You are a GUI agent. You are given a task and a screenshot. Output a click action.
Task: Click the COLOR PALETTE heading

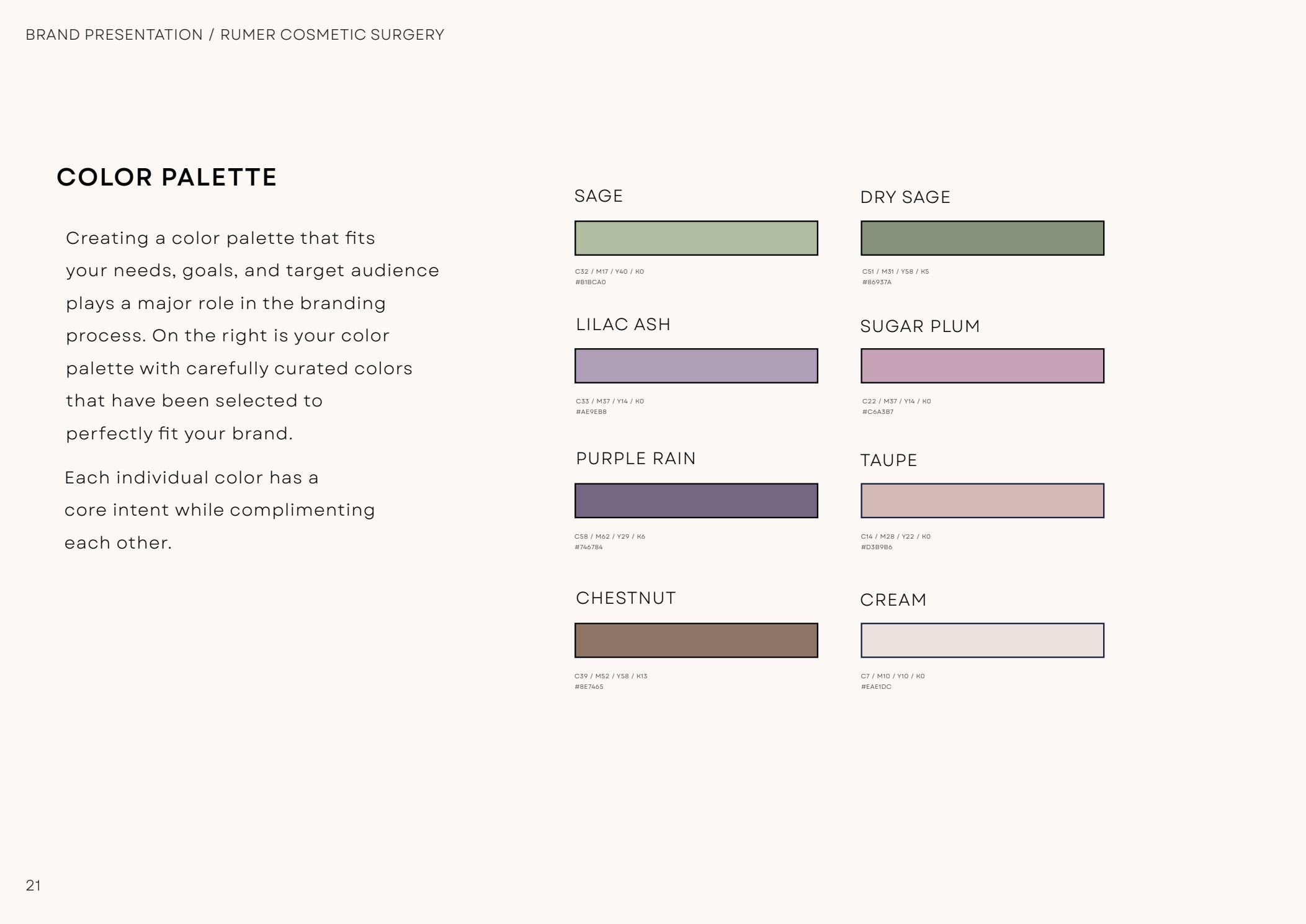click(166, 177)
